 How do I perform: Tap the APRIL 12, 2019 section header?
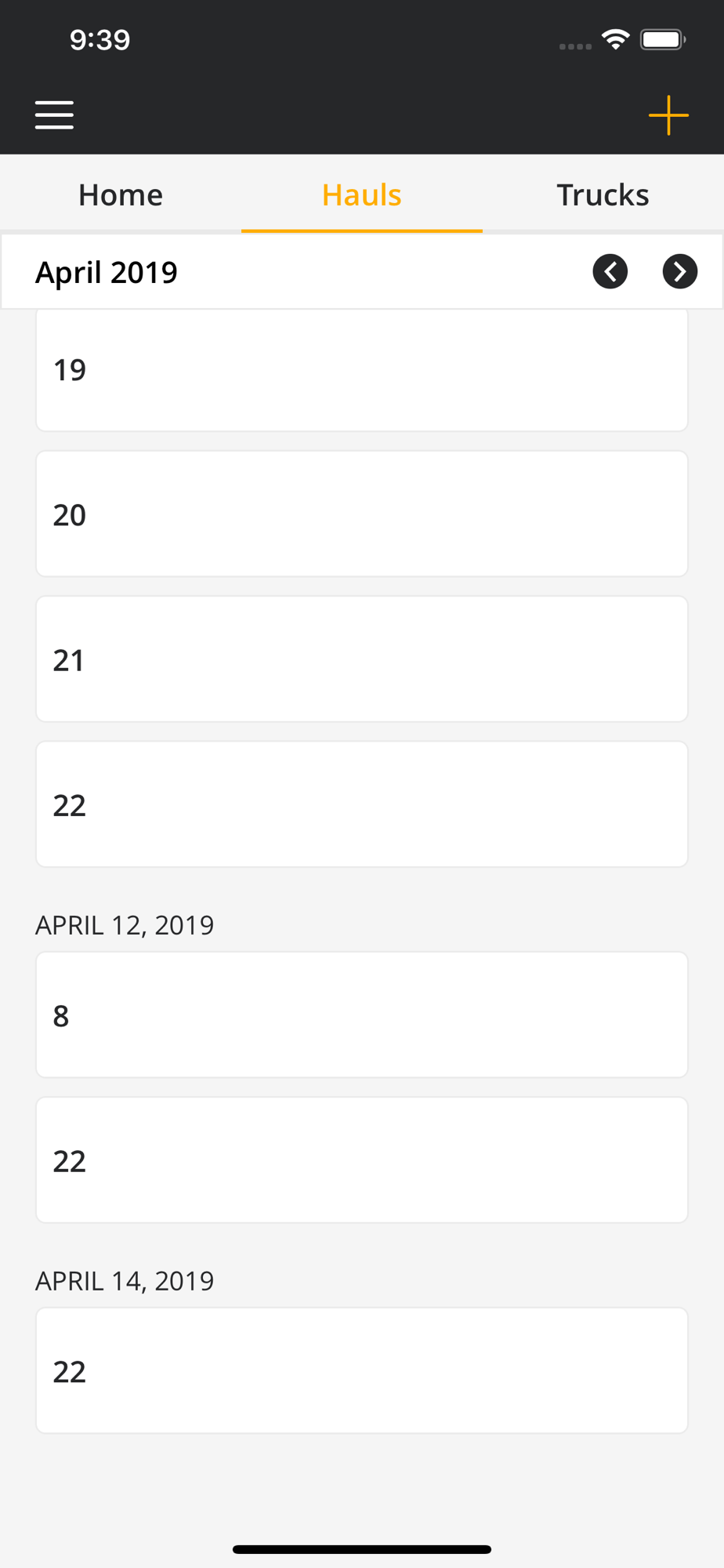pyautogui.click(x=125, y=925)
